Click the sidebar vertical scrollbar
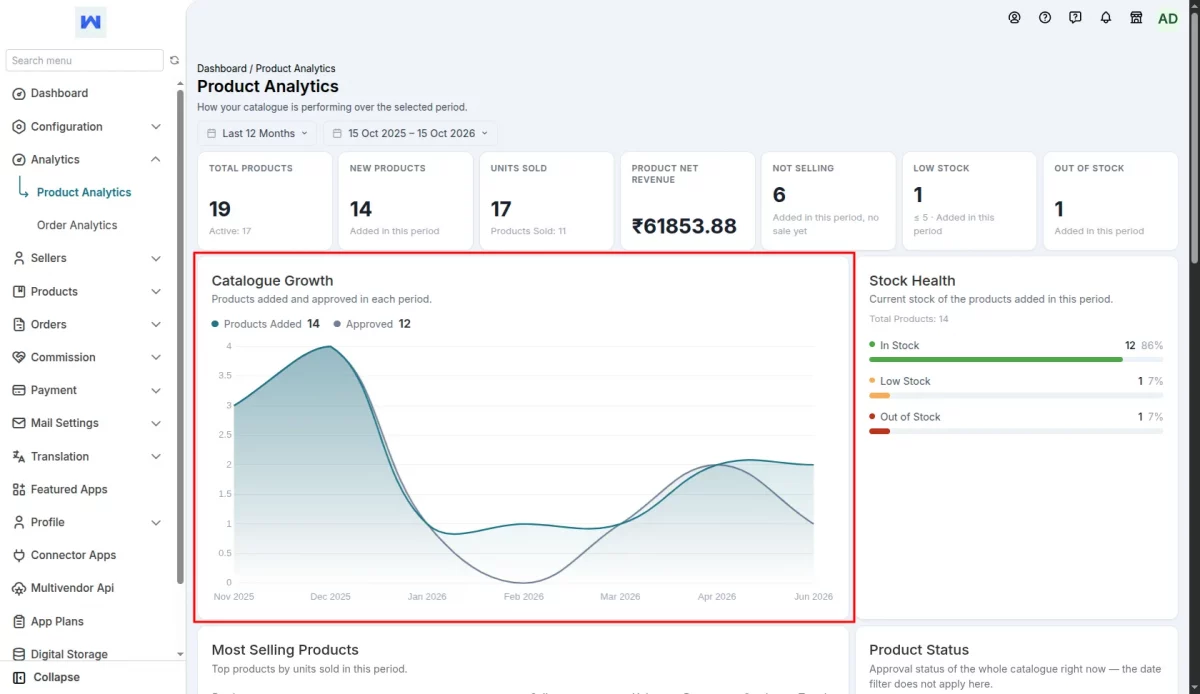 [x=180, y=335]
